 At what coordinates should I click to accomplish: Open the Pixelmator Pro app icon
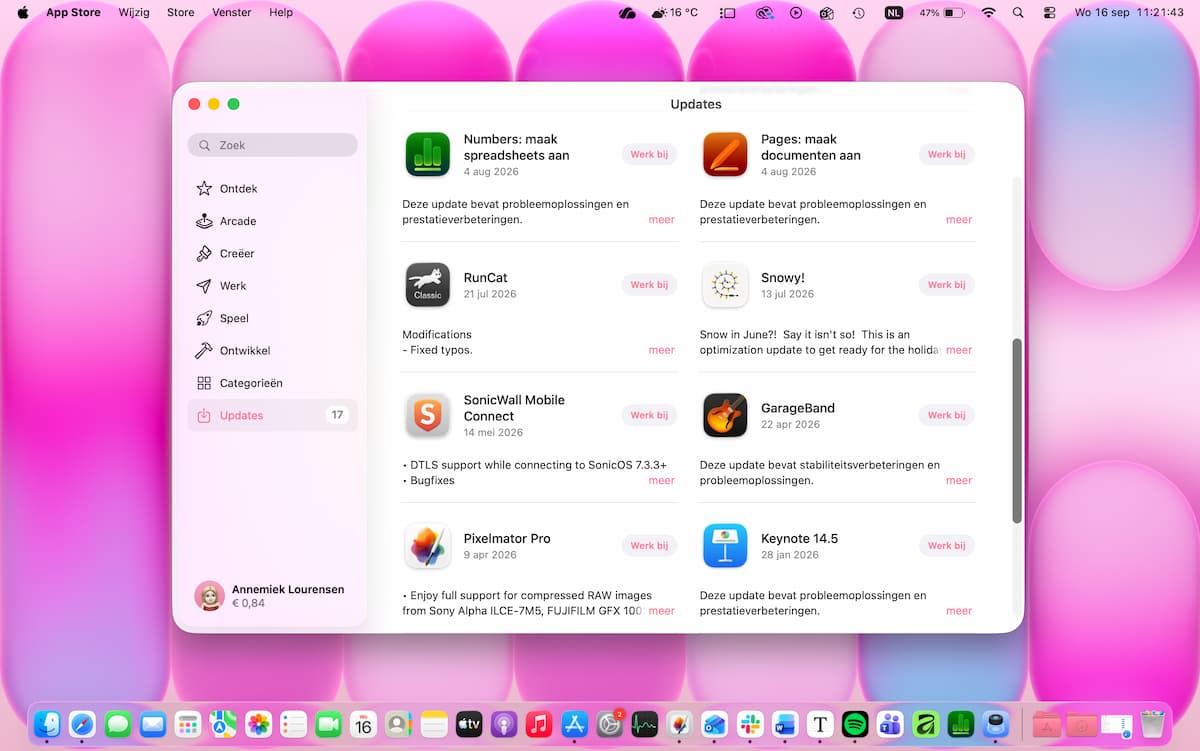click(x=428, y=546)
